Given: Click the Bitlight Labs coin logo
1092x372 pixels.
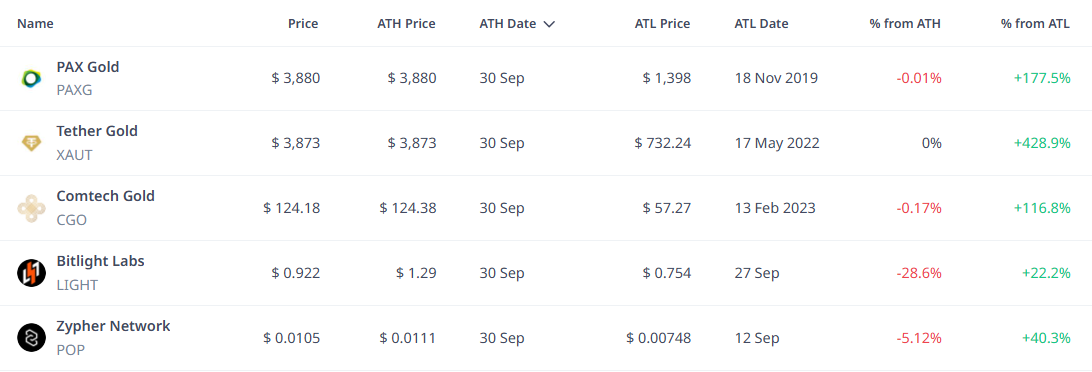Looking at the screenshot, I should pyautogui.click(x=31, y=273).
